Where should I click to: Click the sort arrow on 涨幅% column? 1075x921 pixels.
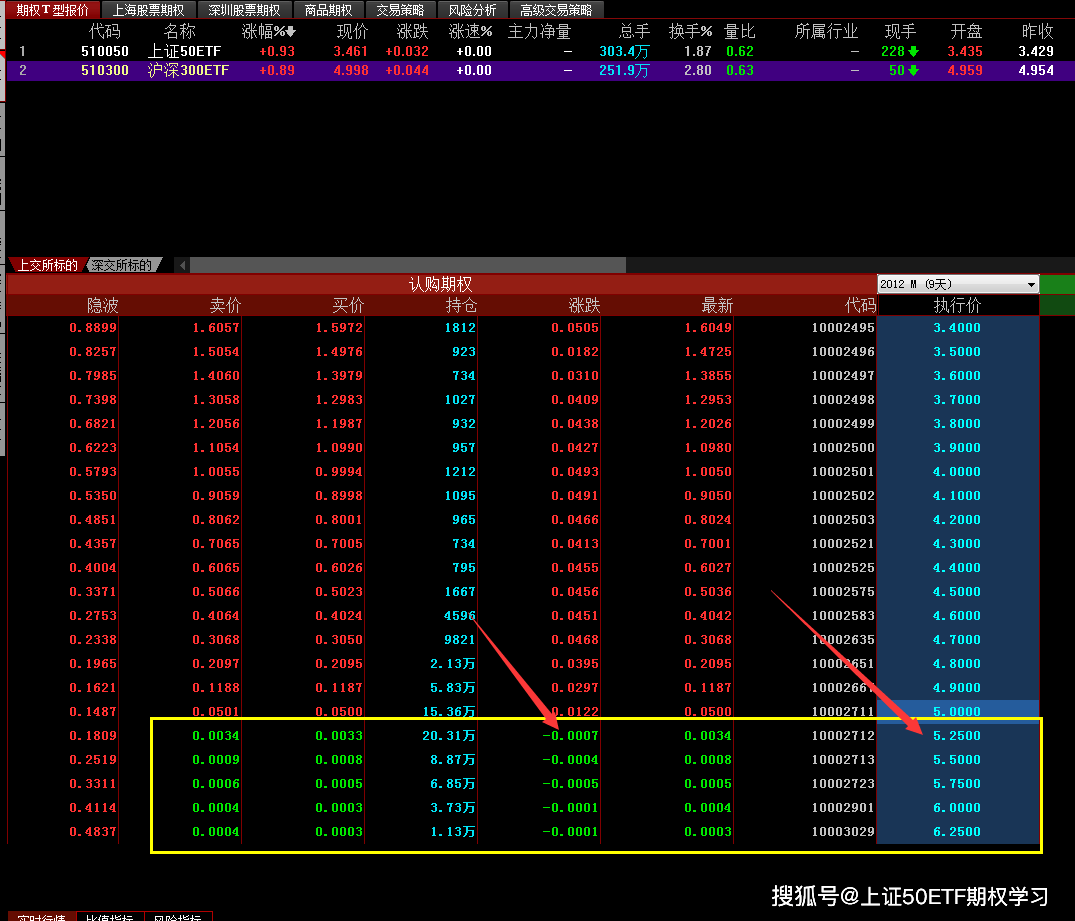pos(291,32)
